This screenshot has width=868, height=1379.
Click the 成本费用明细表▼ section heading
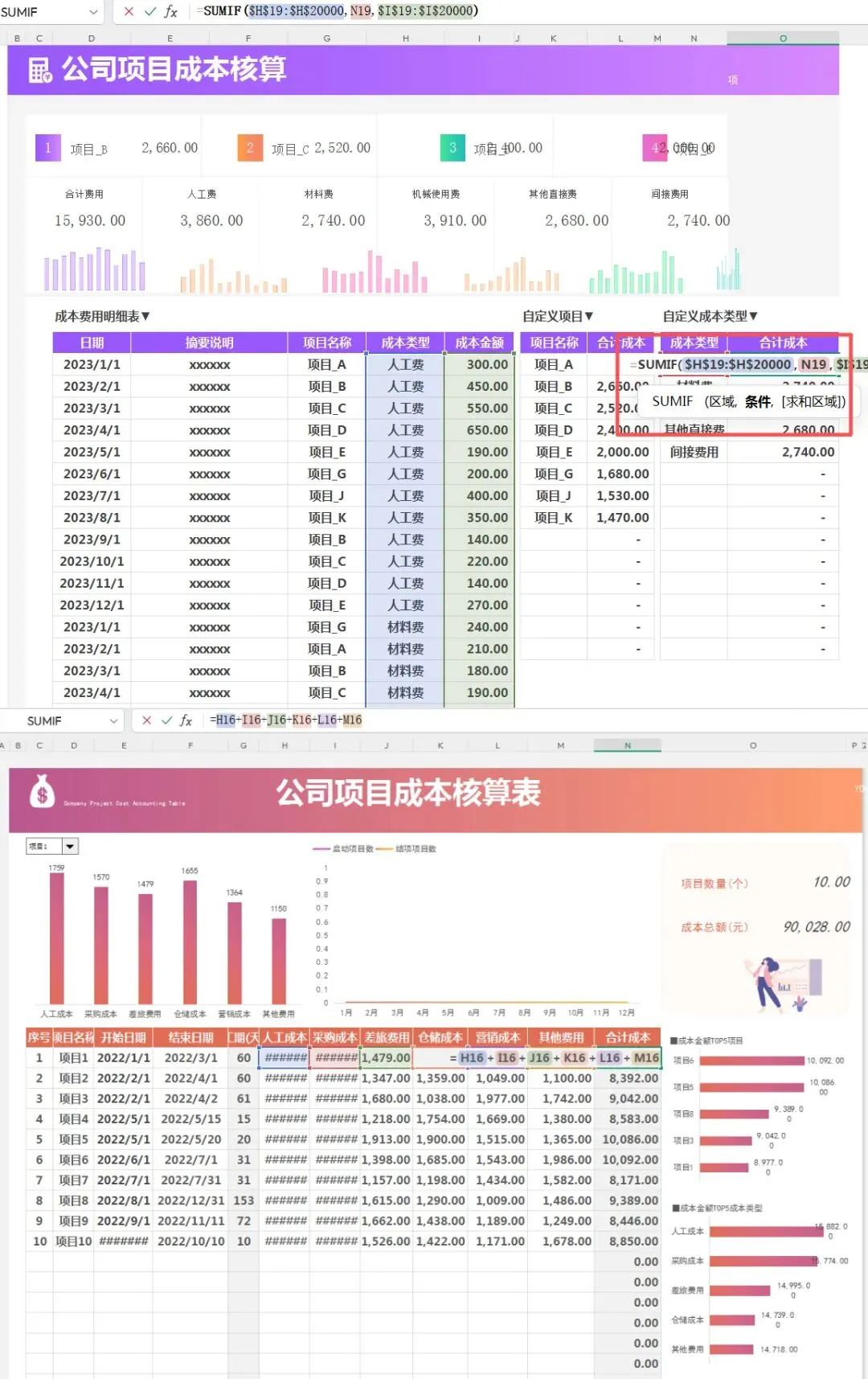(102, 317)
